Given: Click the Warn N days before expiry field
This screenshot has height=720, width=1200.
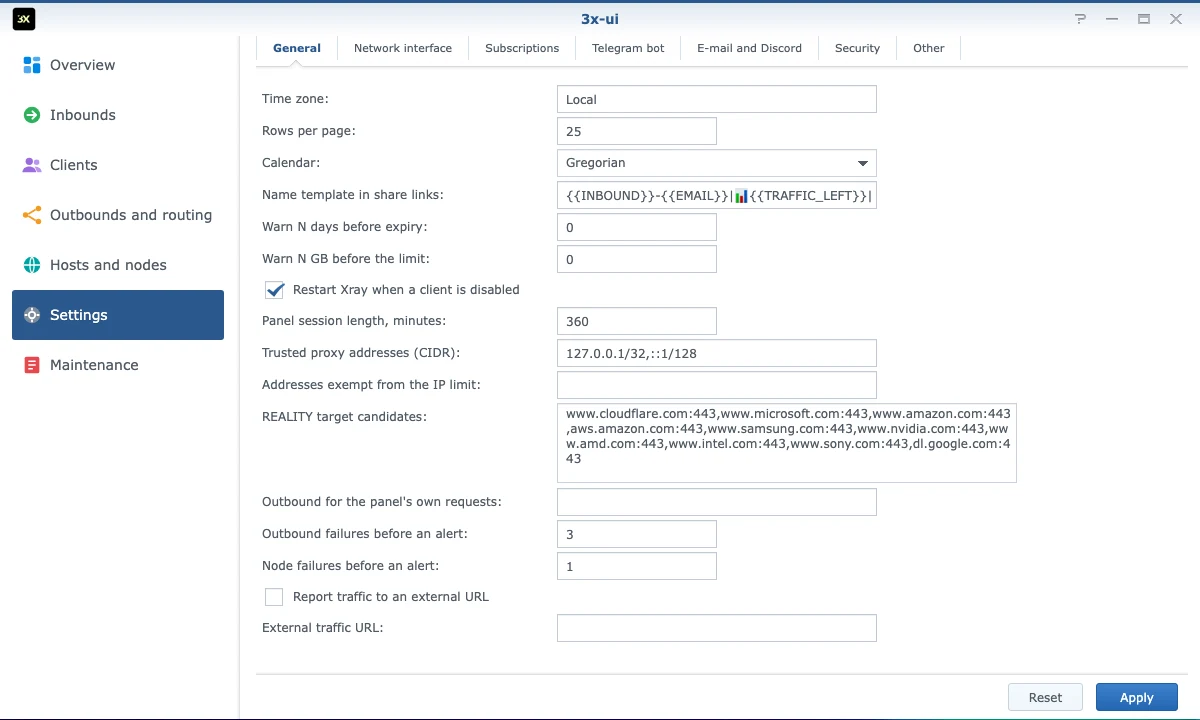Looking at the screenshot, I should click(637, 227).
